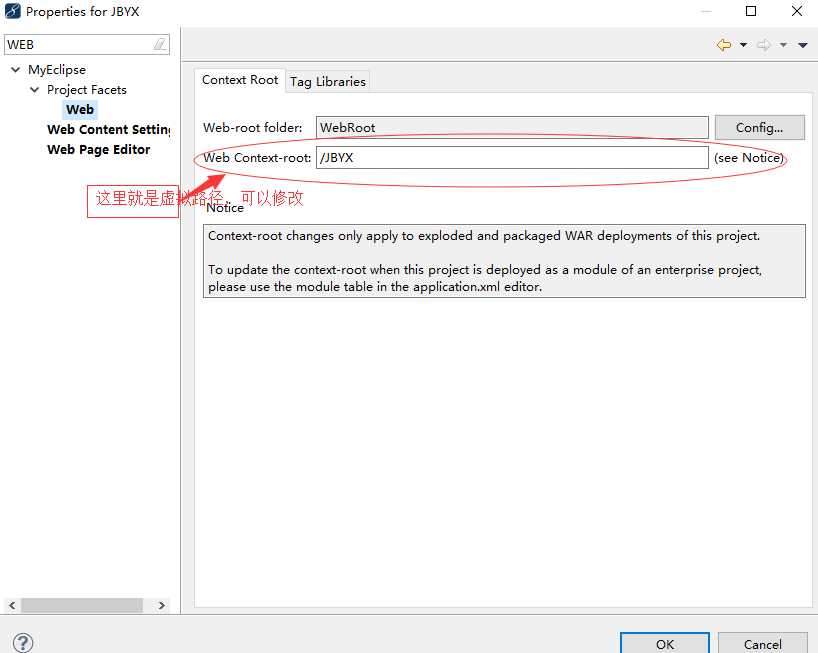Click the Notice text box
818x653 pixels.
click(504, 261)
